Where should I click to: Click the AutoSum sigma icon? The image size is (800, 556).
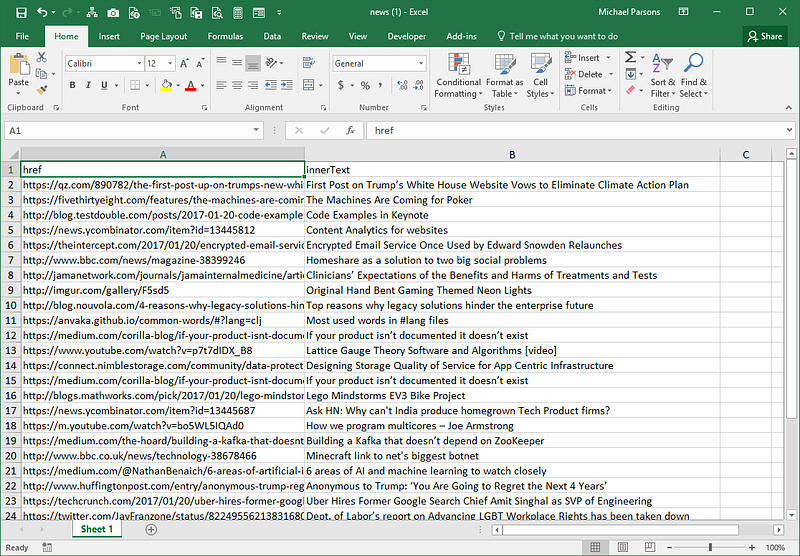click(631, 57)
